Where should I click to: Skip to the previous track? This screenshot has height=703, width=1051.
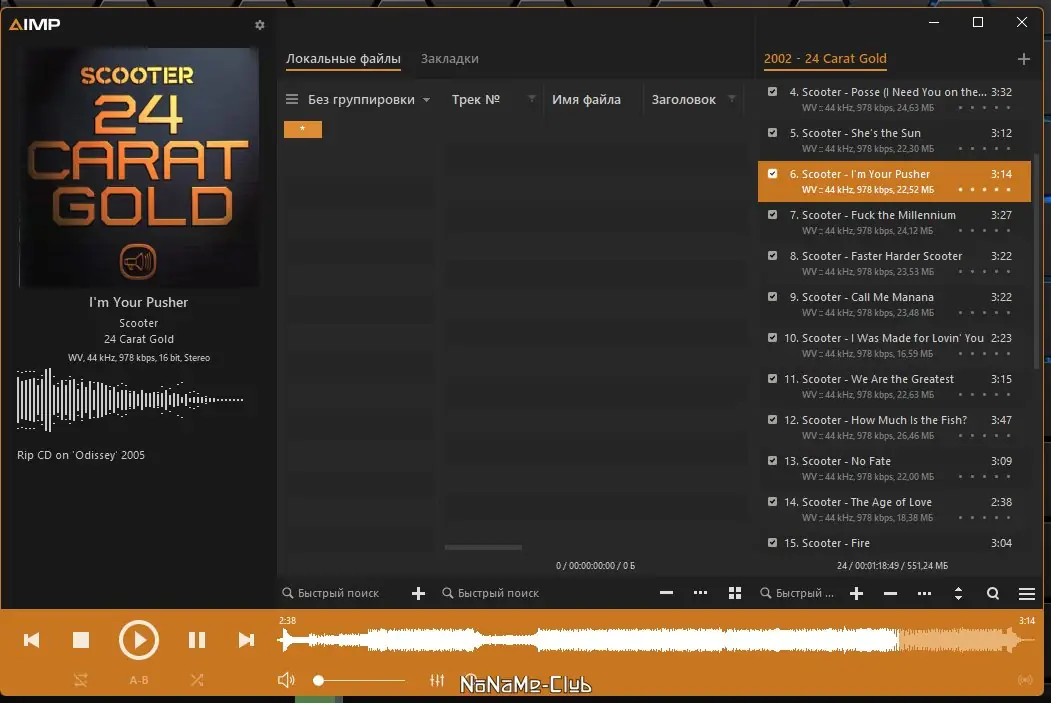tap(32, 640)
